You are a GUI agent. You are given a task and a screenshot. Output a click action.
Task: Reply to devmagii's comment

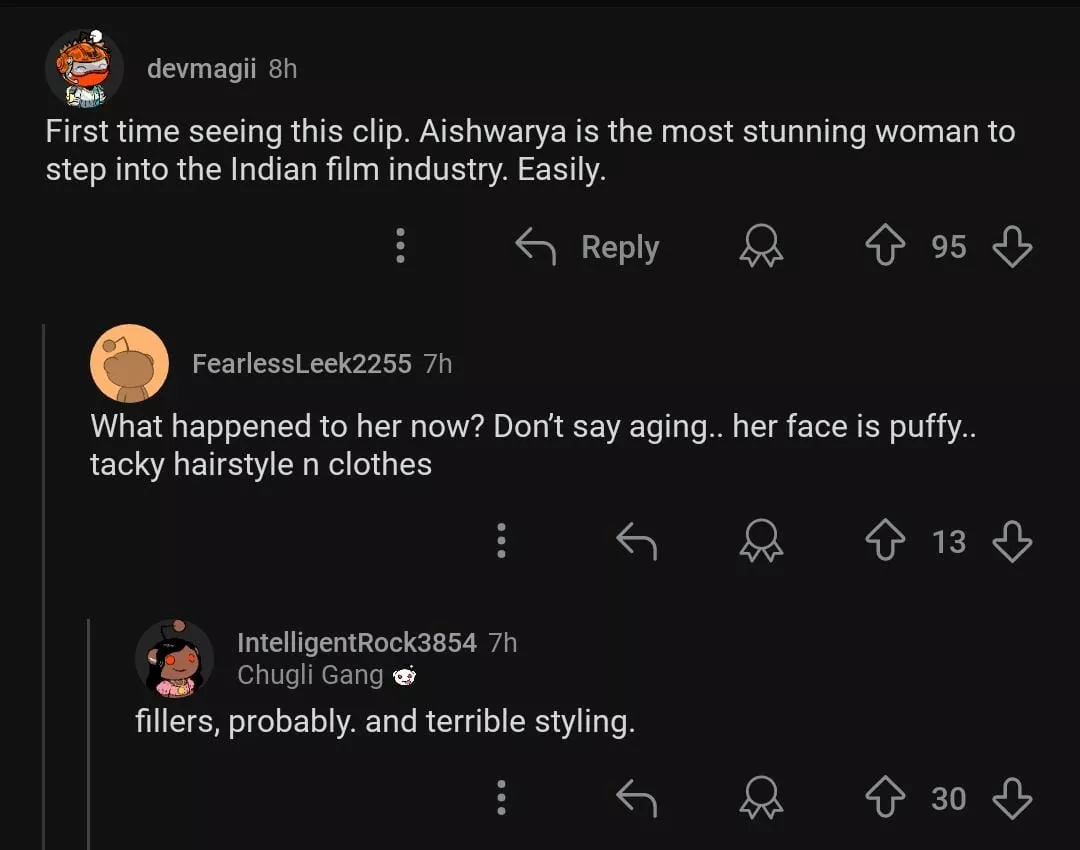pos(588,246)
